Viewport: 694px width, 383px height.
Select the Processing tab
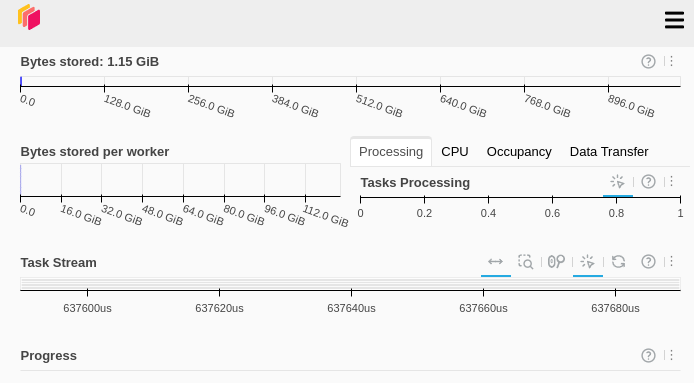(391, 152)
